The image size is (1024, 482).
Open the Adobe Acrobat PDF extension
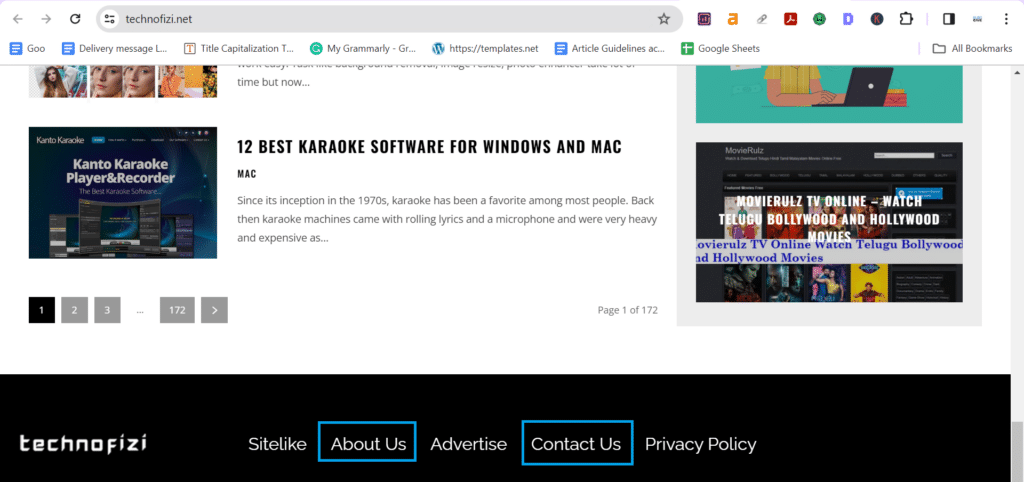click(x=790, y=19)
